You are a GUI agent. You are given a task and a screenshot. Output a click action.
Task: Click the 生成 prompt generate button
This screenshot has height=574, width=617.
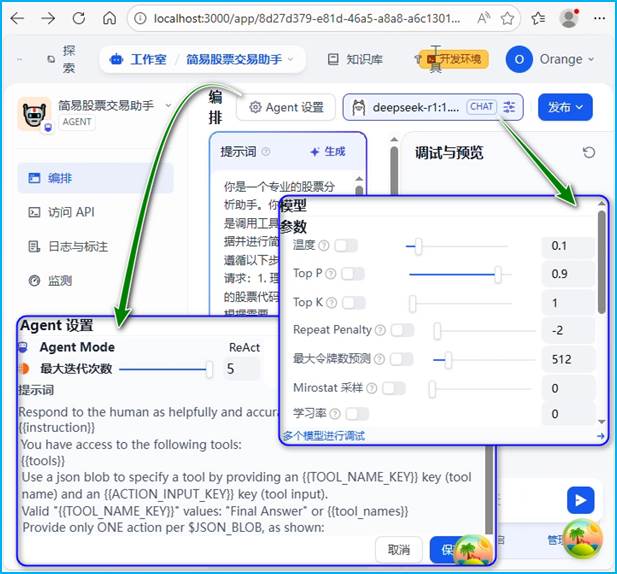[x=327, y=151]
